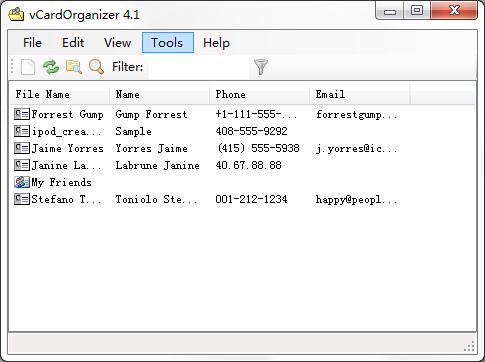Sort by the Email column header
Screen dimensions: 485x362
(x=359, y=94)
